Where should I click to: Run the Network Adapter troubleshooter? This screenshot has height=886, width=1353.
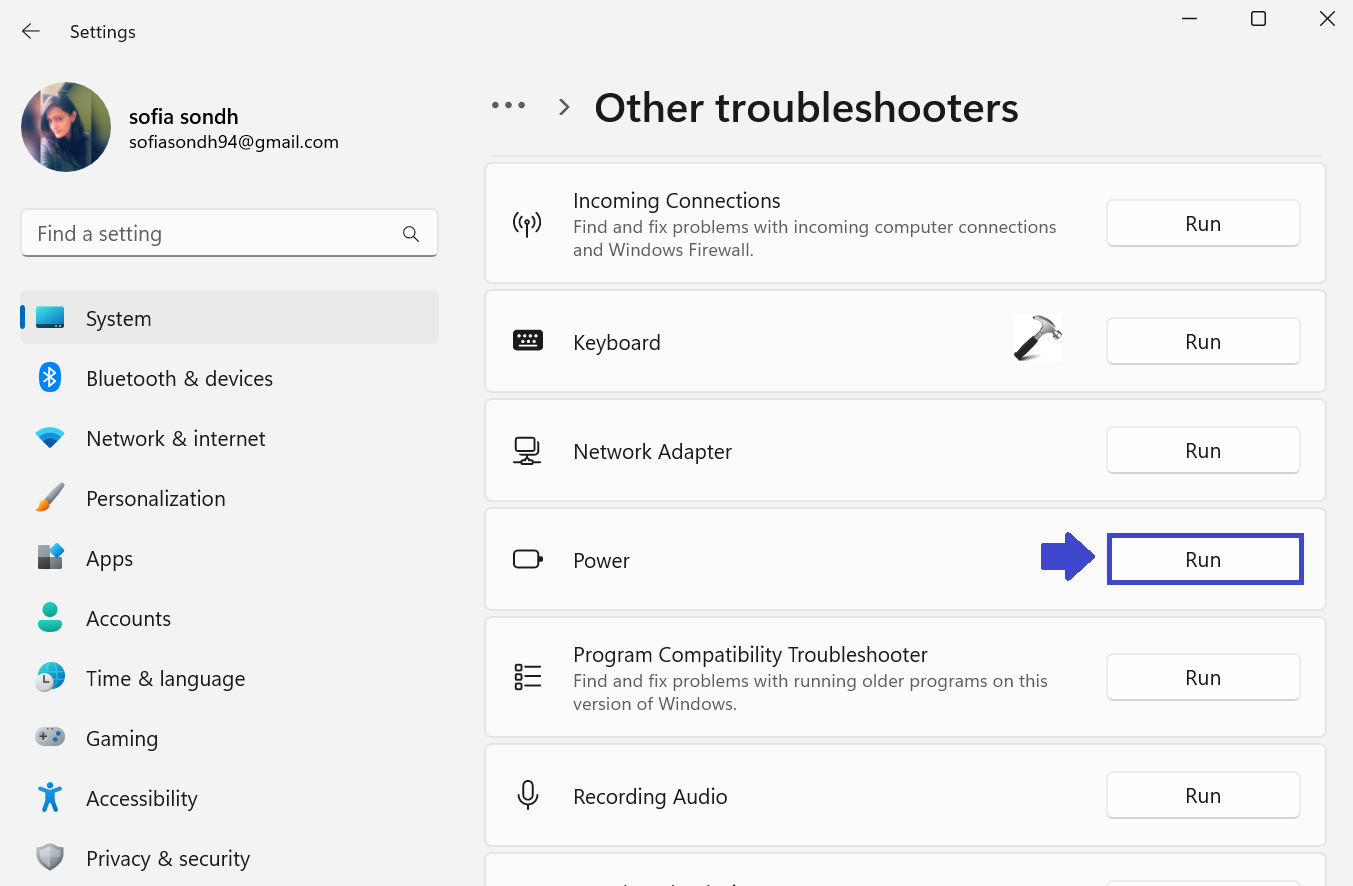1202,451
